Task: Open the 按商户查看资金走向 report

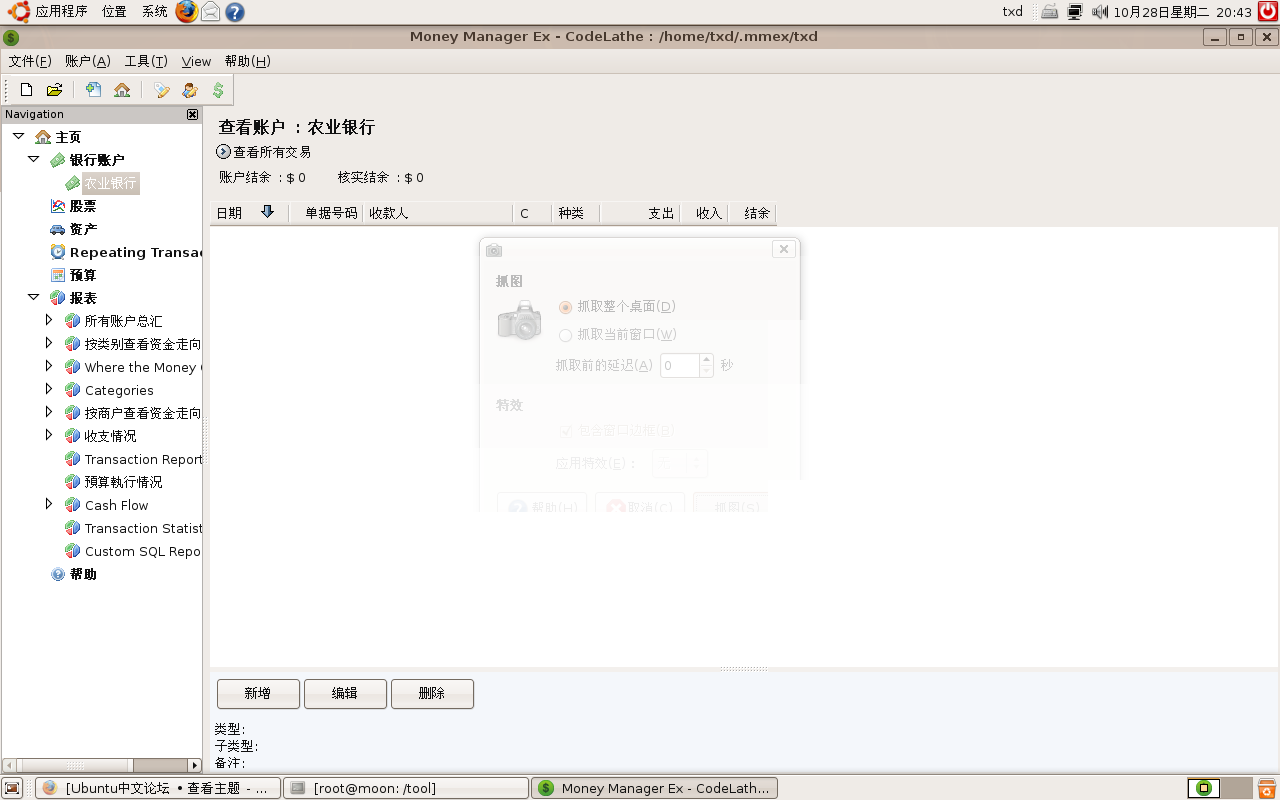Action: pos(143,413)
